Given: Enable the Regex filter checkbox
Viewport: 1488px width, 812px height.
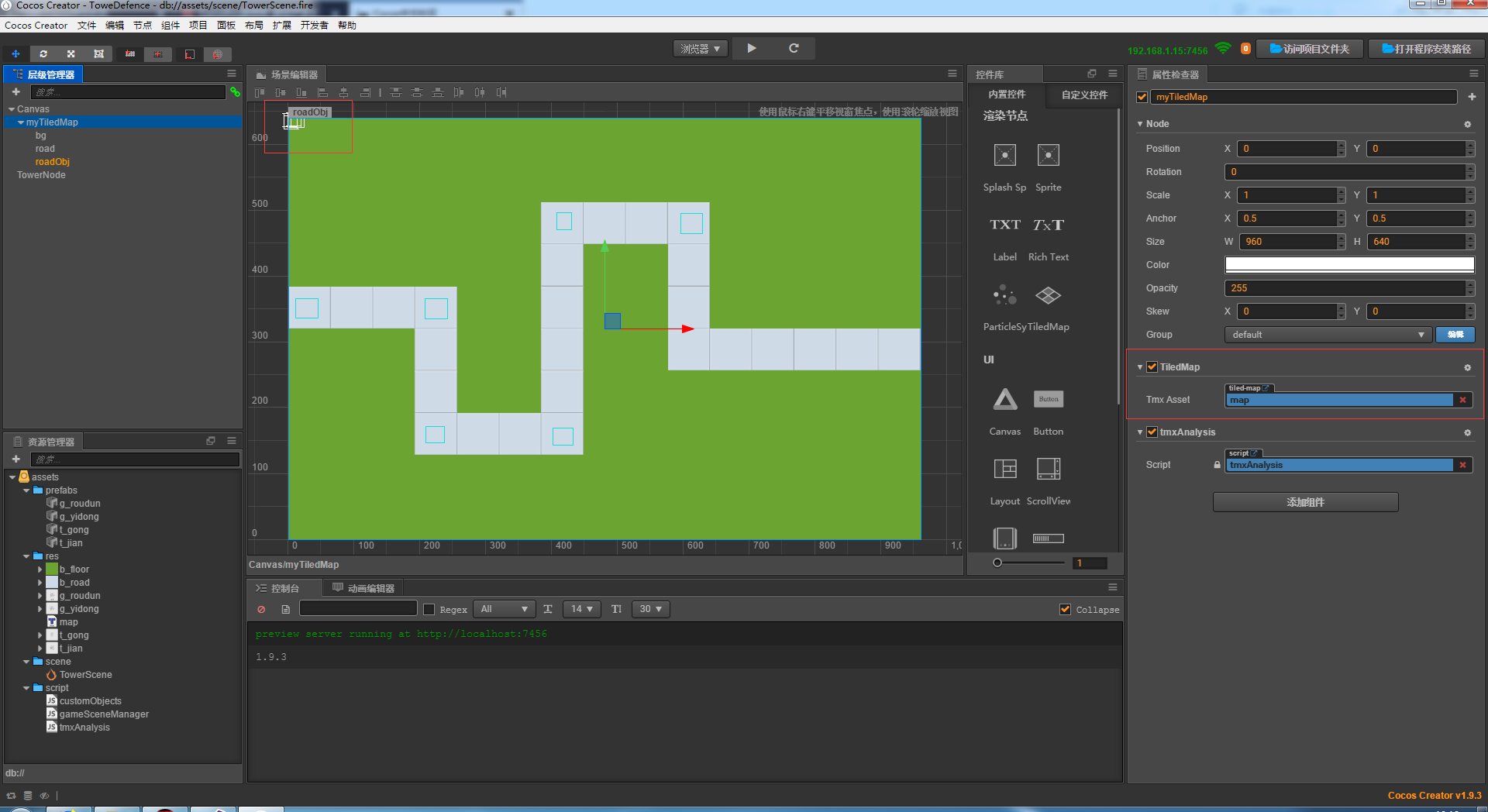Looking at the screenshot, I should click(429, 610).
